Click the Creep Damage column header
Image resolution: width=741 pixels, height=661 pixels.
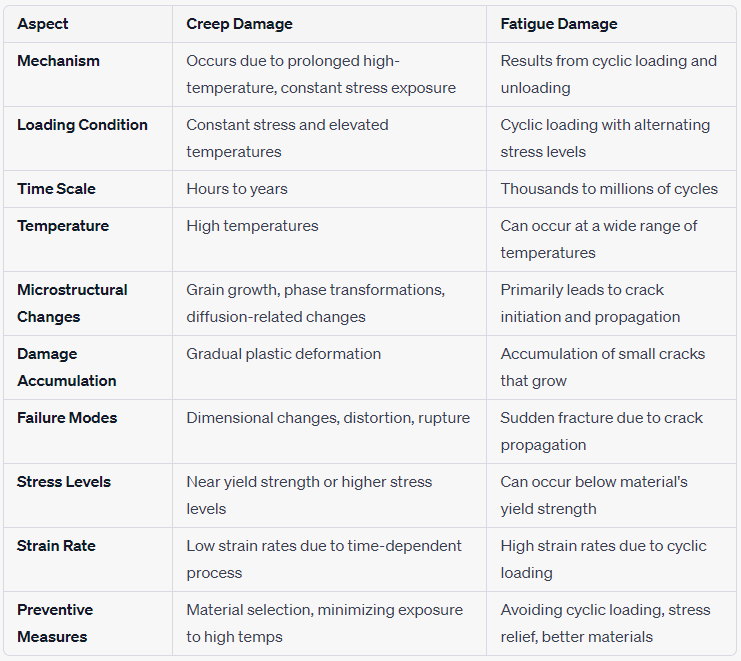click(239, 24)
